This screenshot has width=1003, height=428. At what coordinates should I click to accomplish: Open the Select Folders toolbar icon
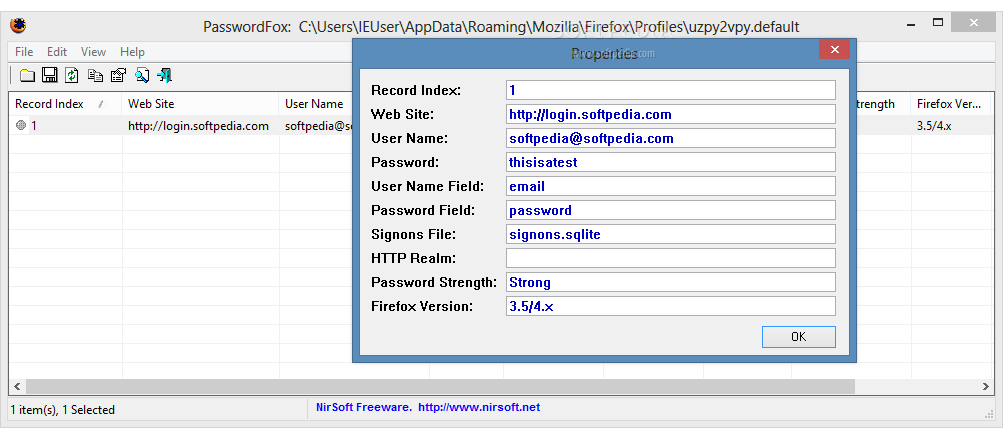[x=27, y=75]
